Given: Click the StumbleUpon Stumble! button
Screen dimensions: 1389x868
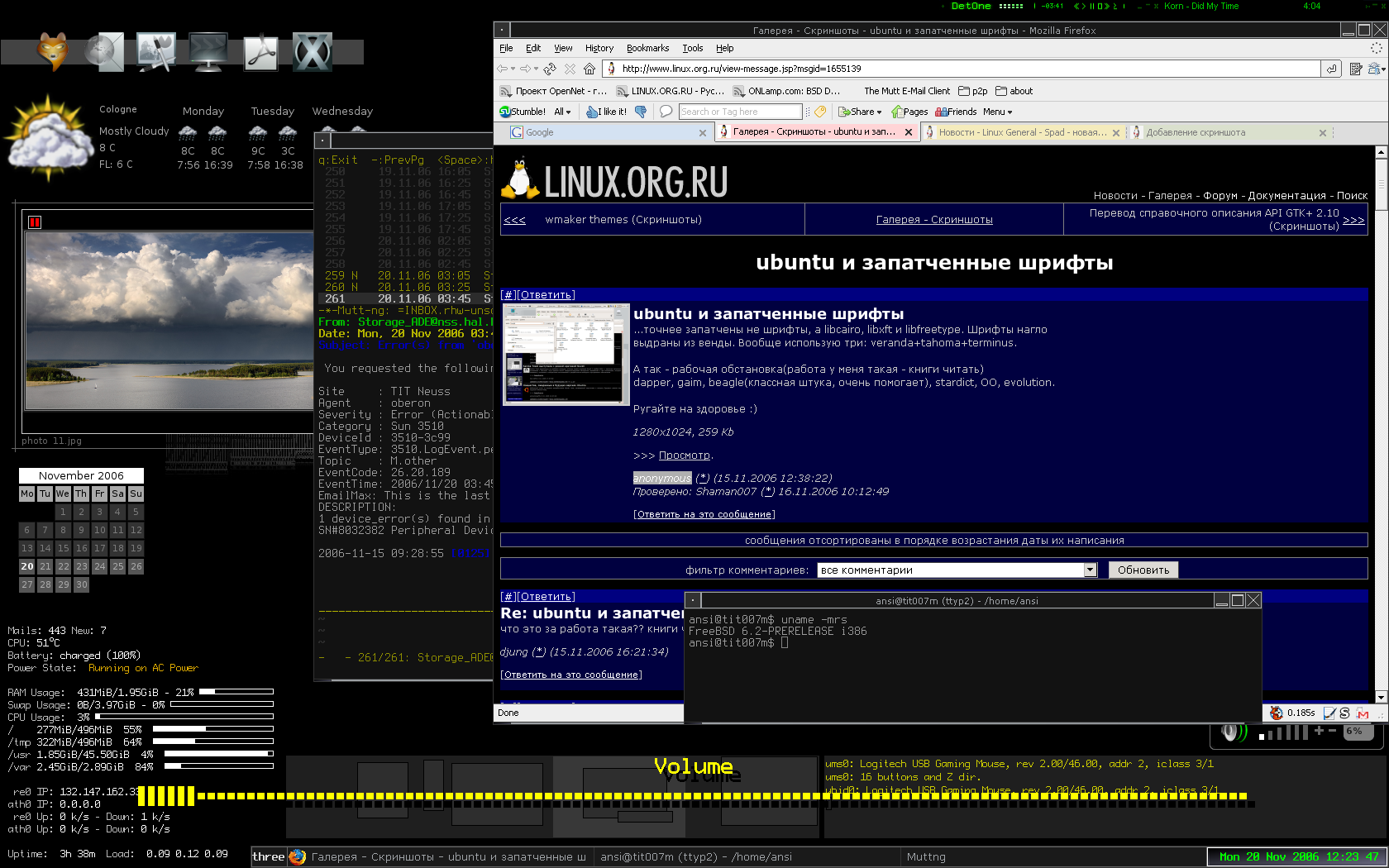Looking at the screenshot, I should [523, 112].
